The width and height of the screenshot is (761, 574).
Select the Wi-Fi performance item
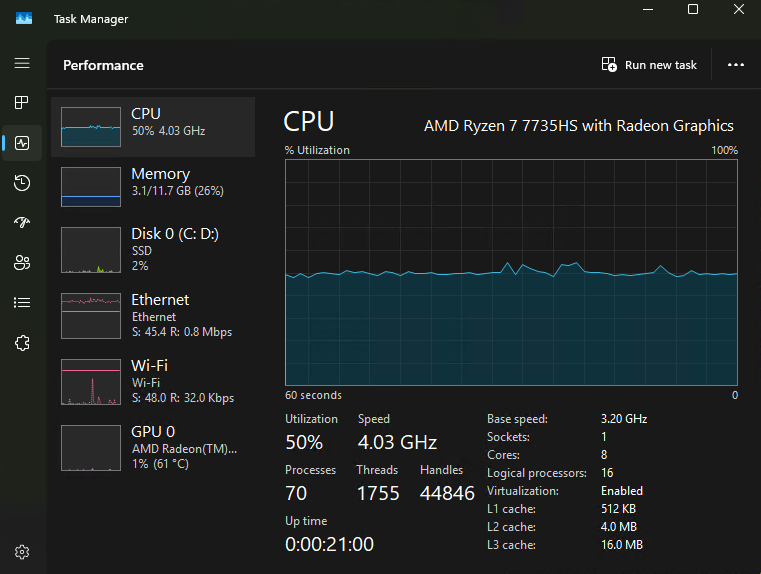tap(153, 381)
